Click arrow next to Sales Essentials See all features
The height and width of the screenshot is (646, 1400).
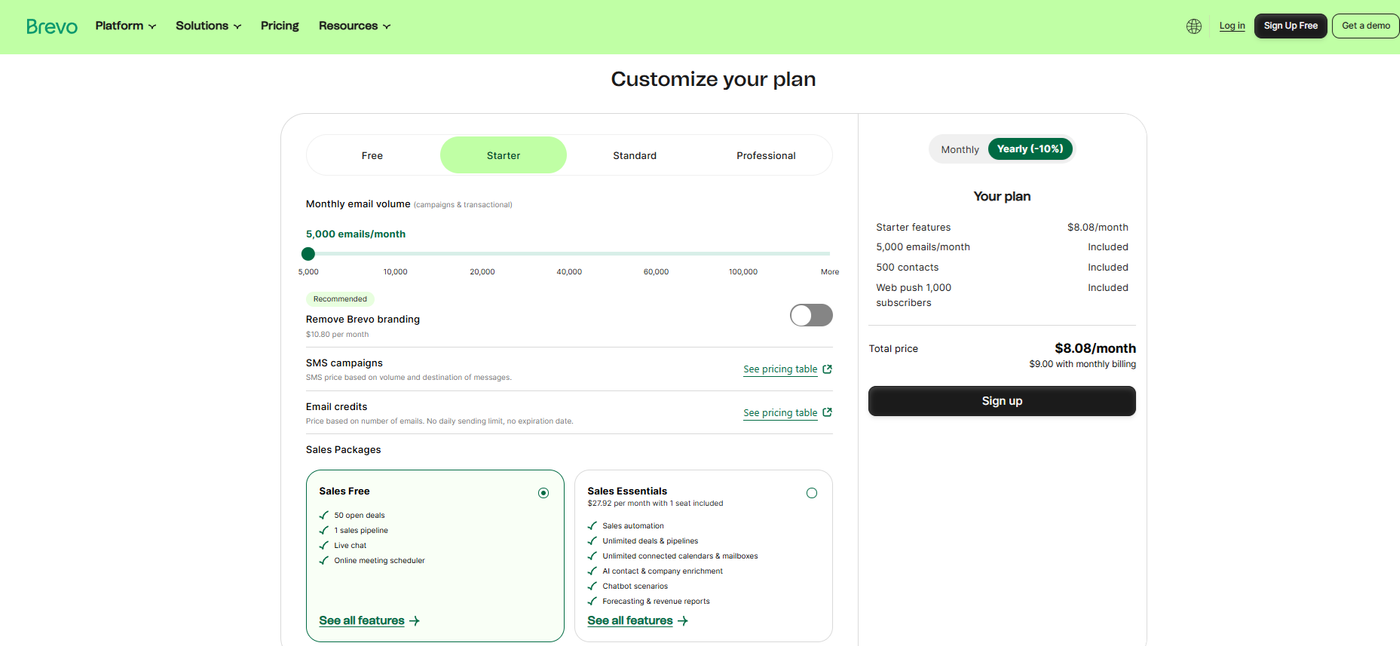[x=682, y=621]
